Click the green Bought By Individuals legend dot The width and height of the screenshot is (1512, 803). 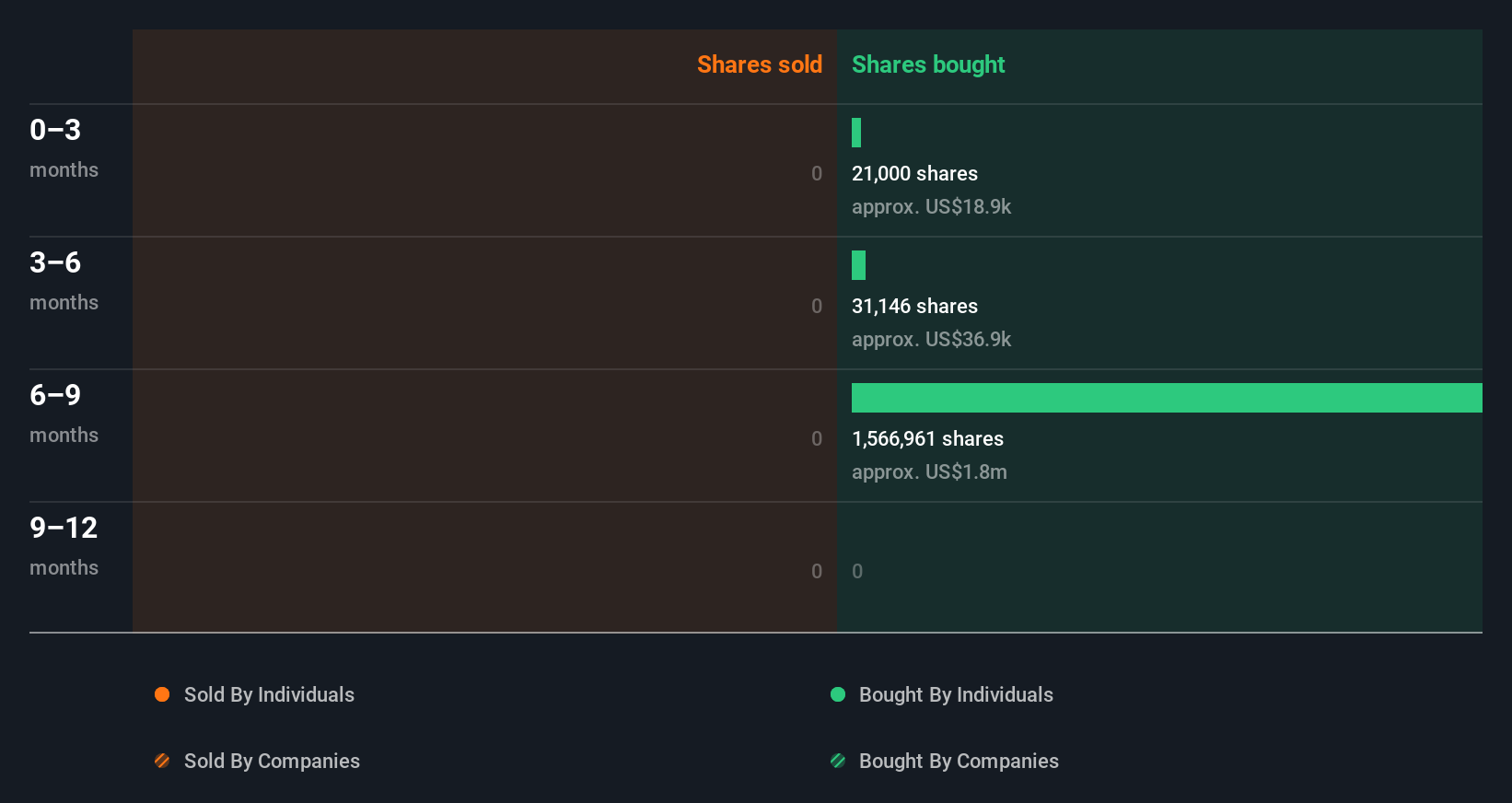coord(838,694)
